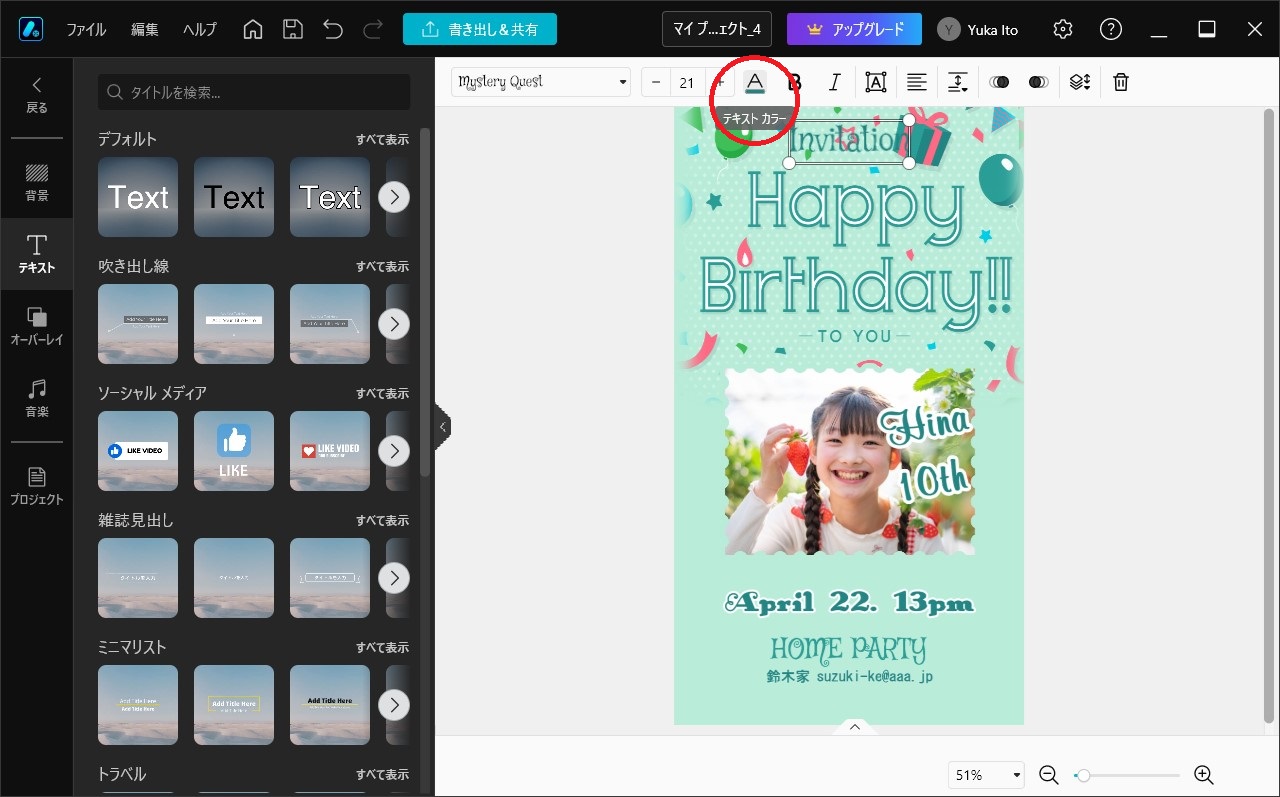Toggle the overlapping-circles icon with dark left circle

click(x=1039, y=82)
